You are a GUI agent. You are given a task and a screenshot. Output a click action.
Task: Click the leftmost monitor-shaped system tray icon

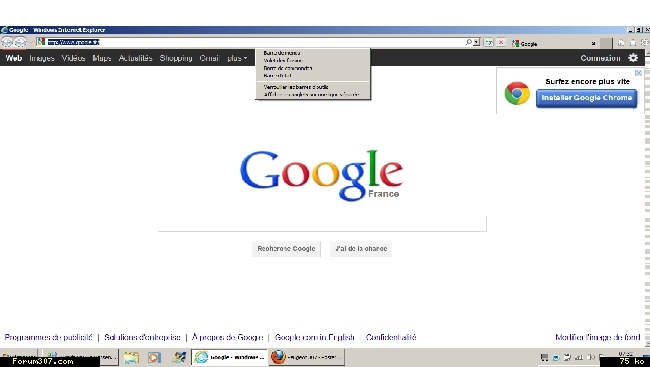(544, 357)
